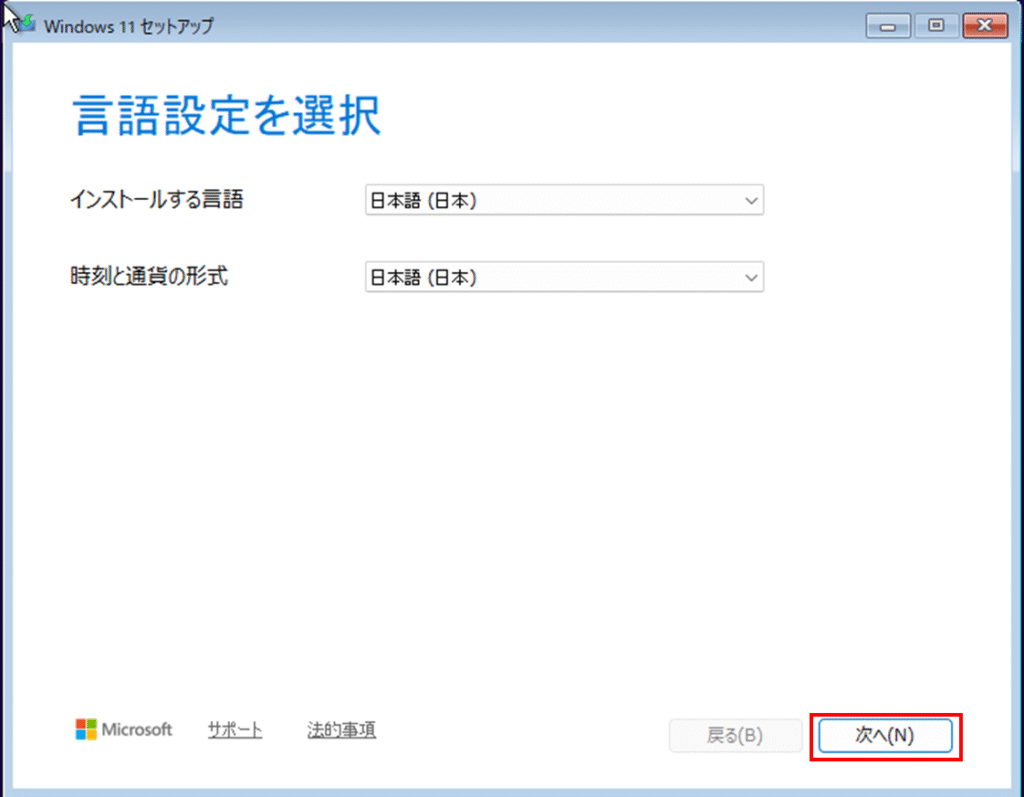
Task: Select the 日本語 (日本) text in language combo box
Action: (x=424, y=201)
